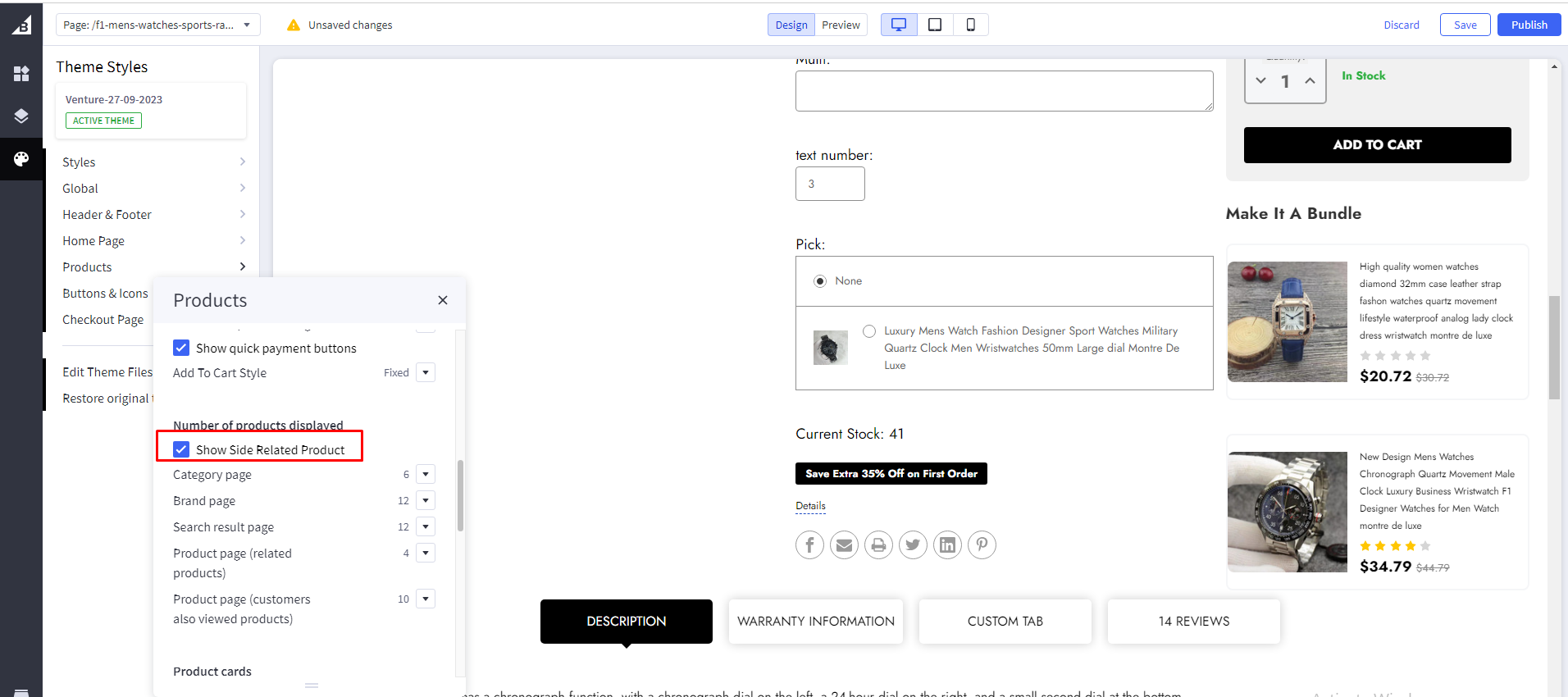1568x697 pixels.
Task: Open Buttons & Icons section
Action: [x=105, y=294]
